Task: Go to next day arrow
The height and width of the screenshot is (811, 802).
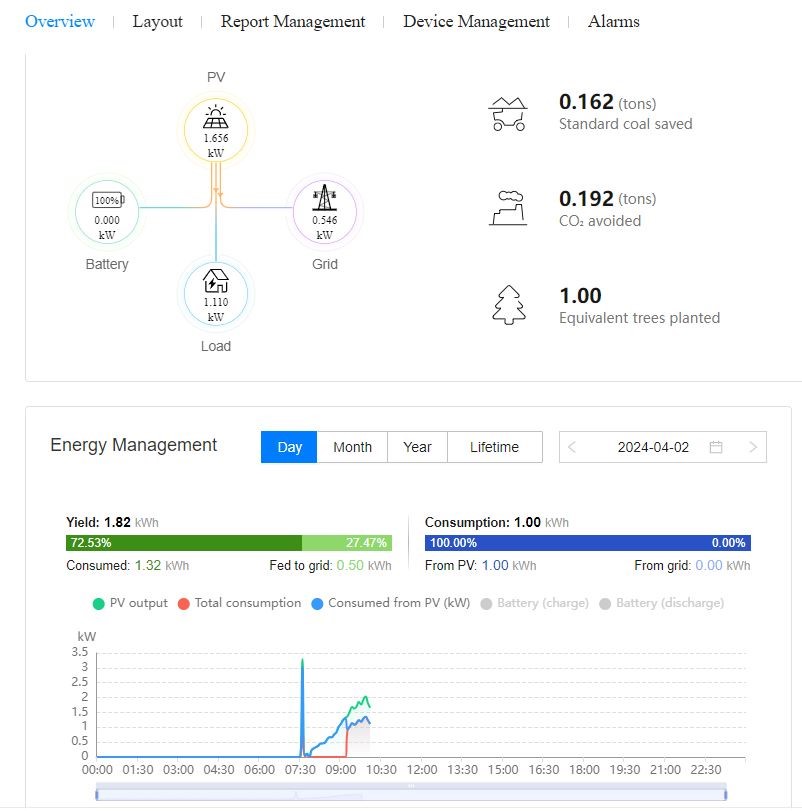Action: coord(753,447)
